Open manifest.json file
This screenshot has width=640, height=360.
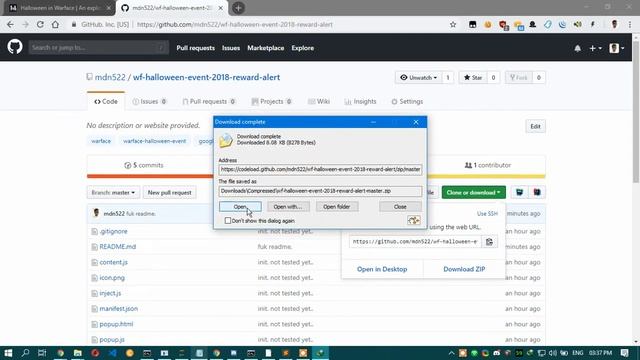118,309
